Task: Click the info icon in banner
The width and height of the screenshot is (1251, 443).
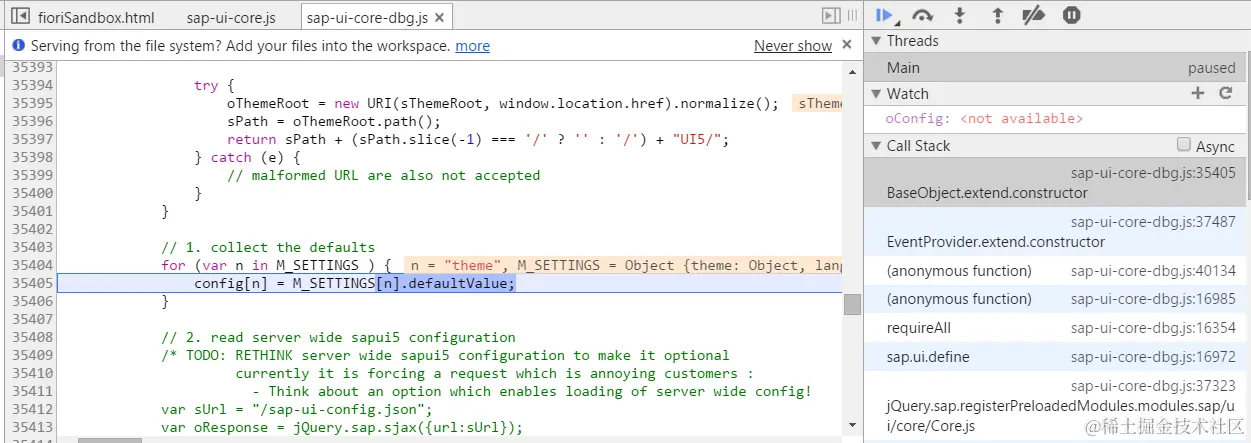Action: [19, 45]
